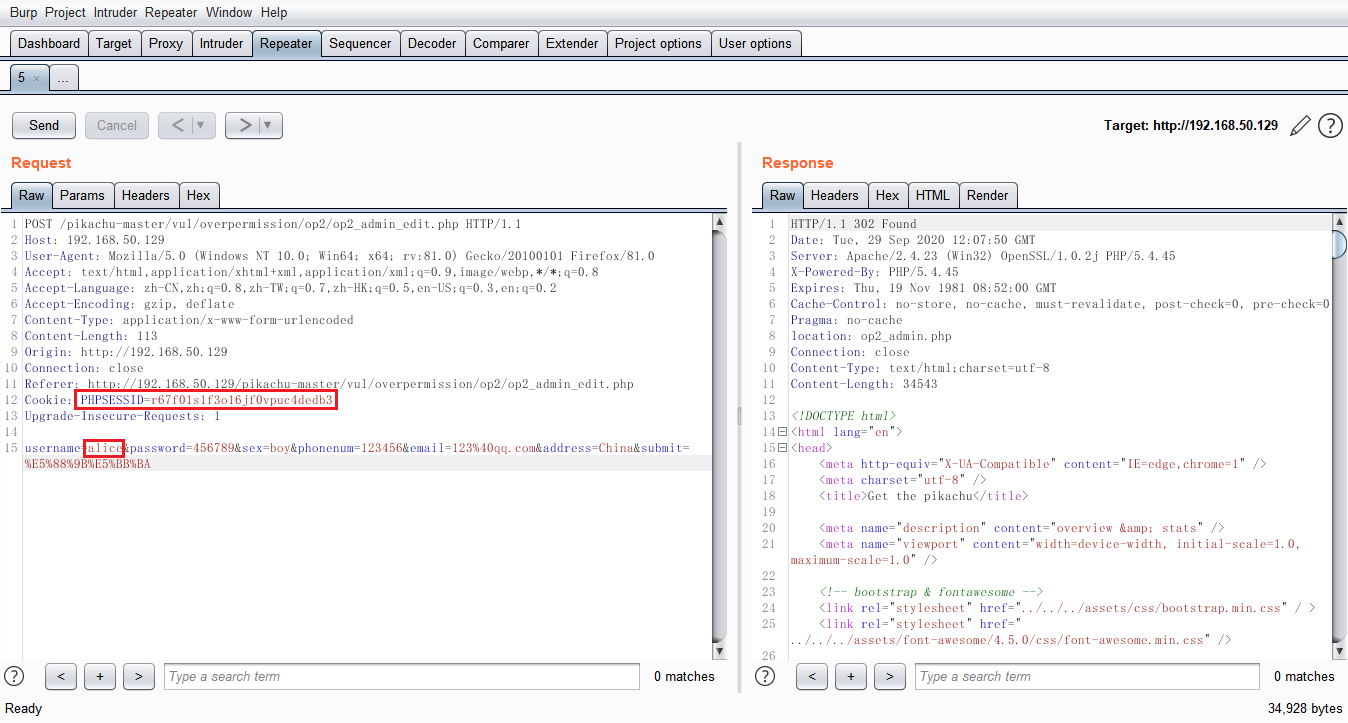Collapse the head tag fold on line 15
Viewport: 1348px width, 723px height.
(782, 448)
